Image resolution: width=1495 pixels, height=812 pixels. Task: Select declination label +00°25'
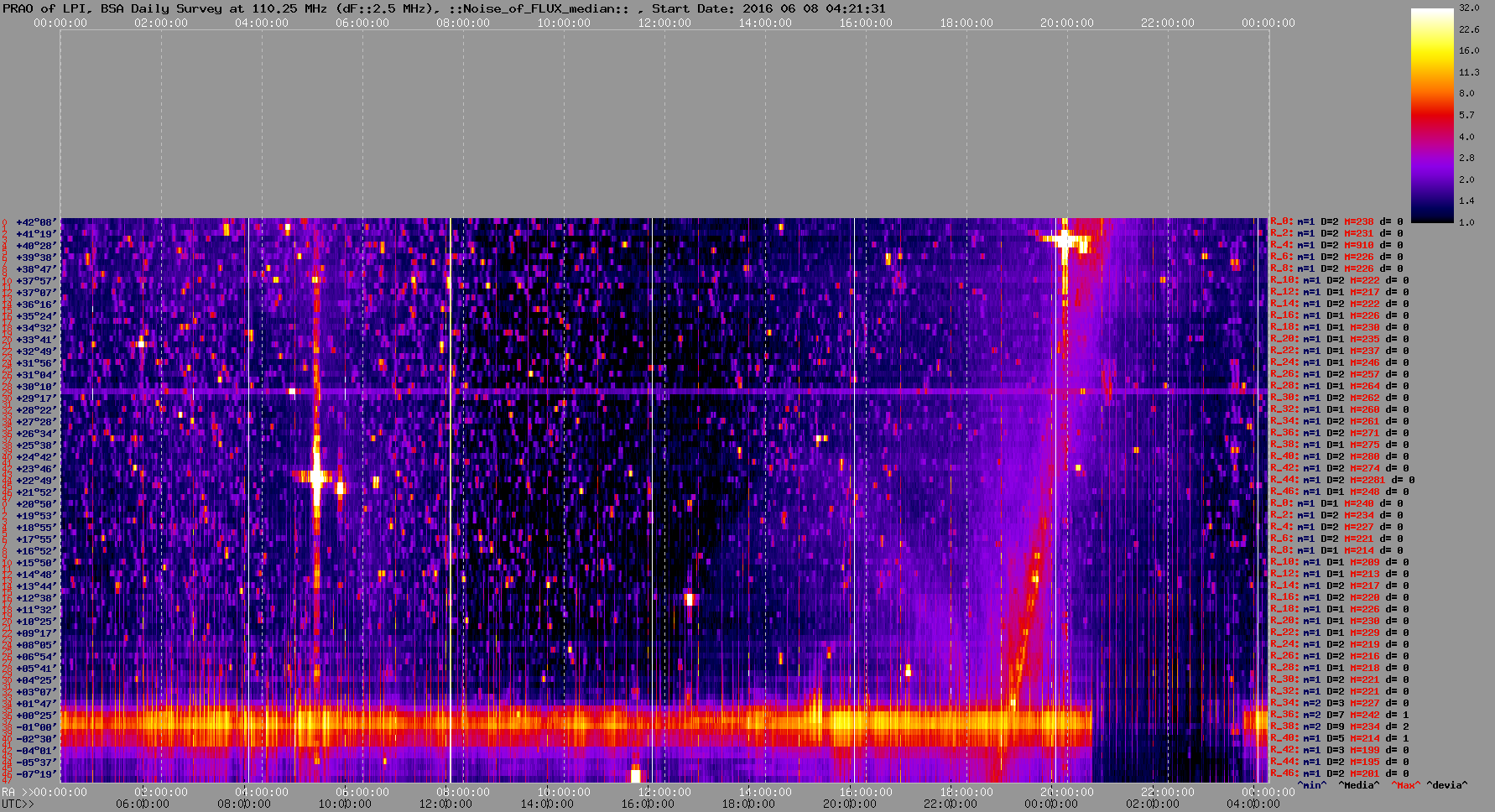37,716
